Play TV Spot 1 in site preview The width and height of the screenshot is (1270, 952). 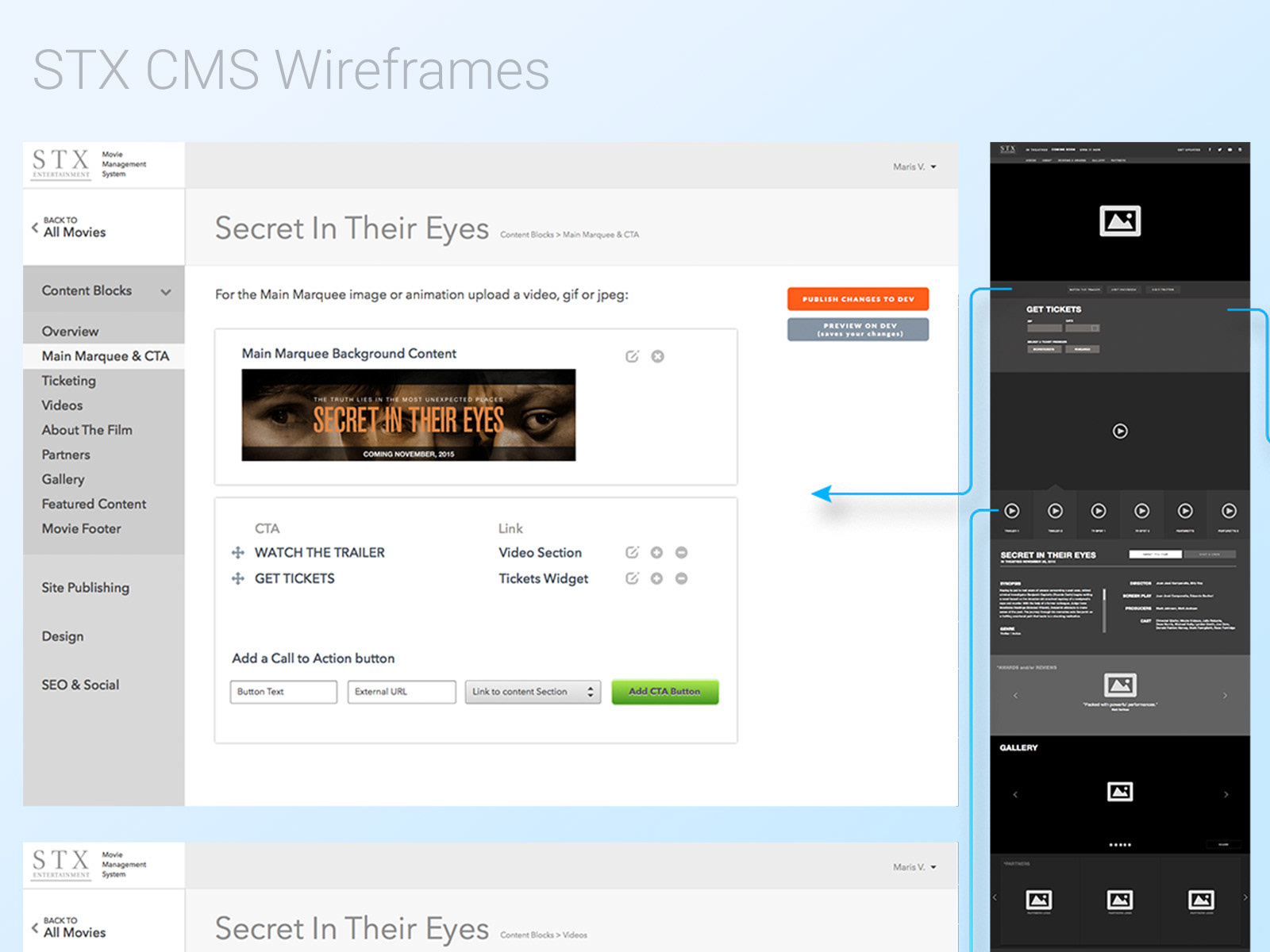coord(1099,511)
